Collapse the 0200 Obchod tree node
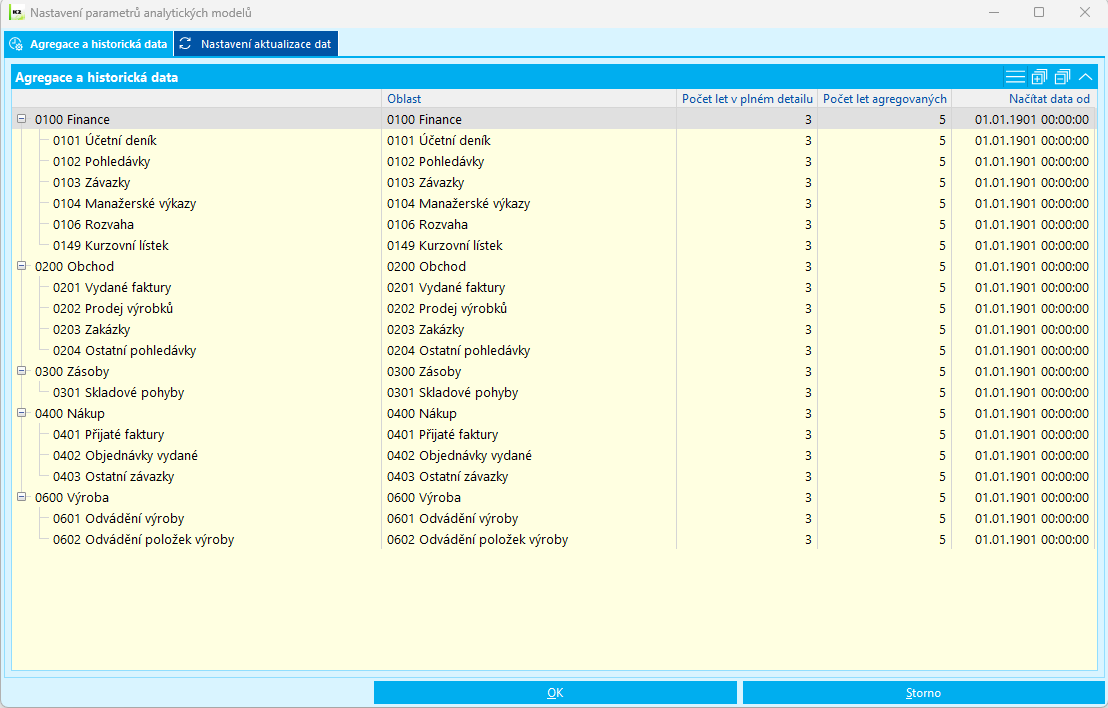Image resolution: width=1108 pixels, height=708 pixels. pos(21,266)
